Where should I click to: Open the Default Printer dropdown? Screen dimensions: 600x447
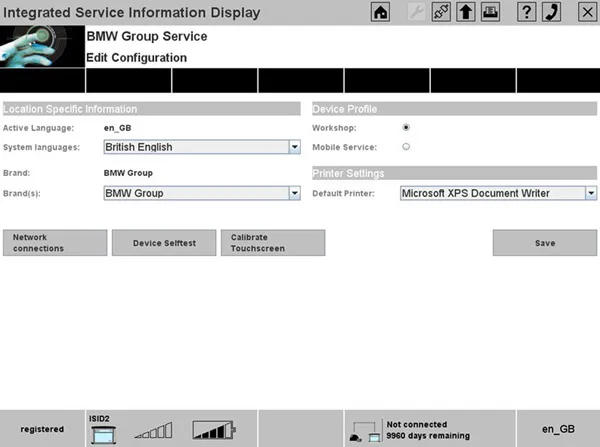[498, 193]
